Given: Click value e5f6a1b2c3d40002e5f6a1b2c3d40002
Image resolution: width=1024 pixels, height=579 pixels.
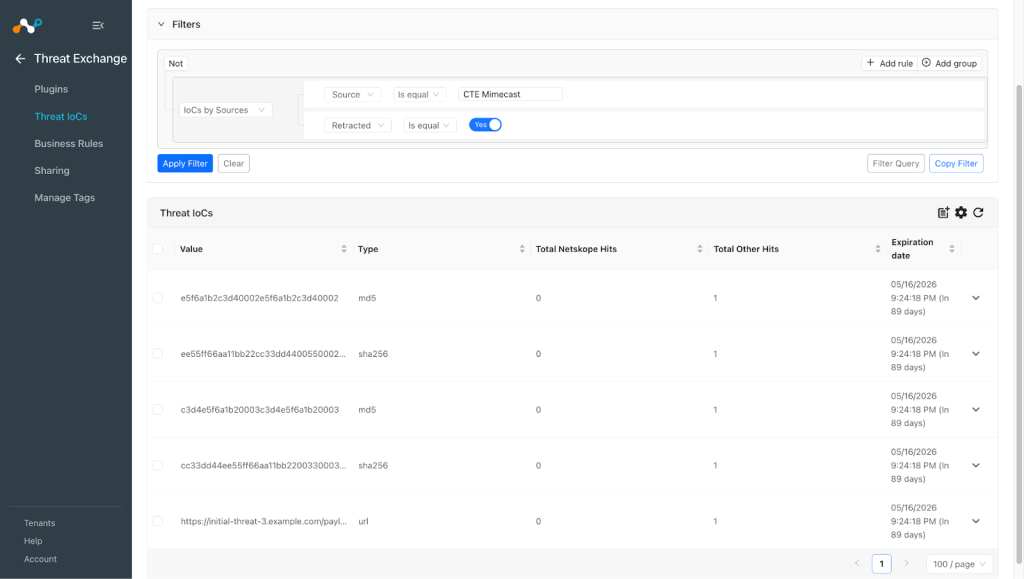Looking at the screenshot, I should [x=259, y=298].
